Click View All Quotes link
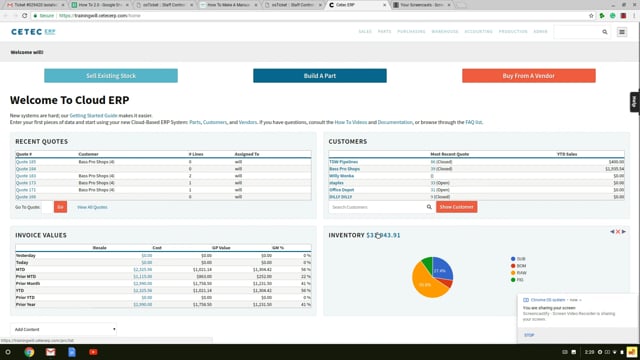This screenshot has height=360, width=640. [x=92, y=207]
